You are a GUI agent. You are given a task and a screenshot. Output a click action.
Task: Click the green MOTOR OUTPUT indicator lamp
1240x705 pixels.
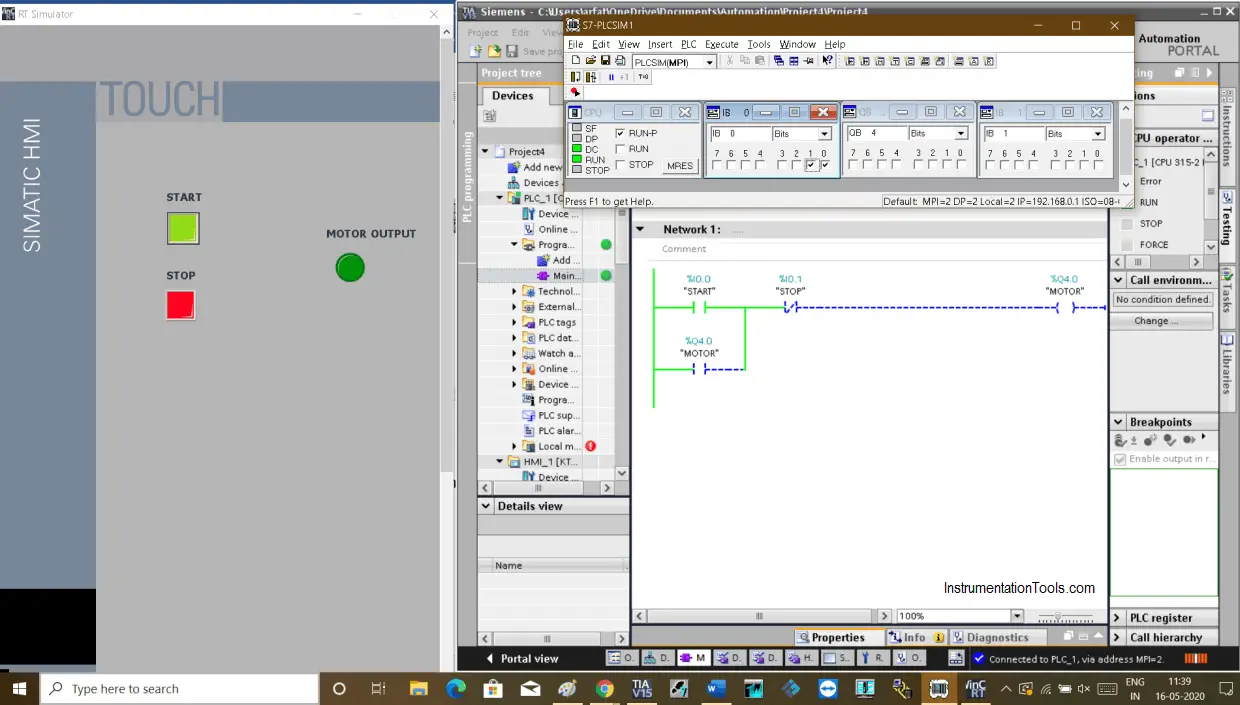(350, 268)
